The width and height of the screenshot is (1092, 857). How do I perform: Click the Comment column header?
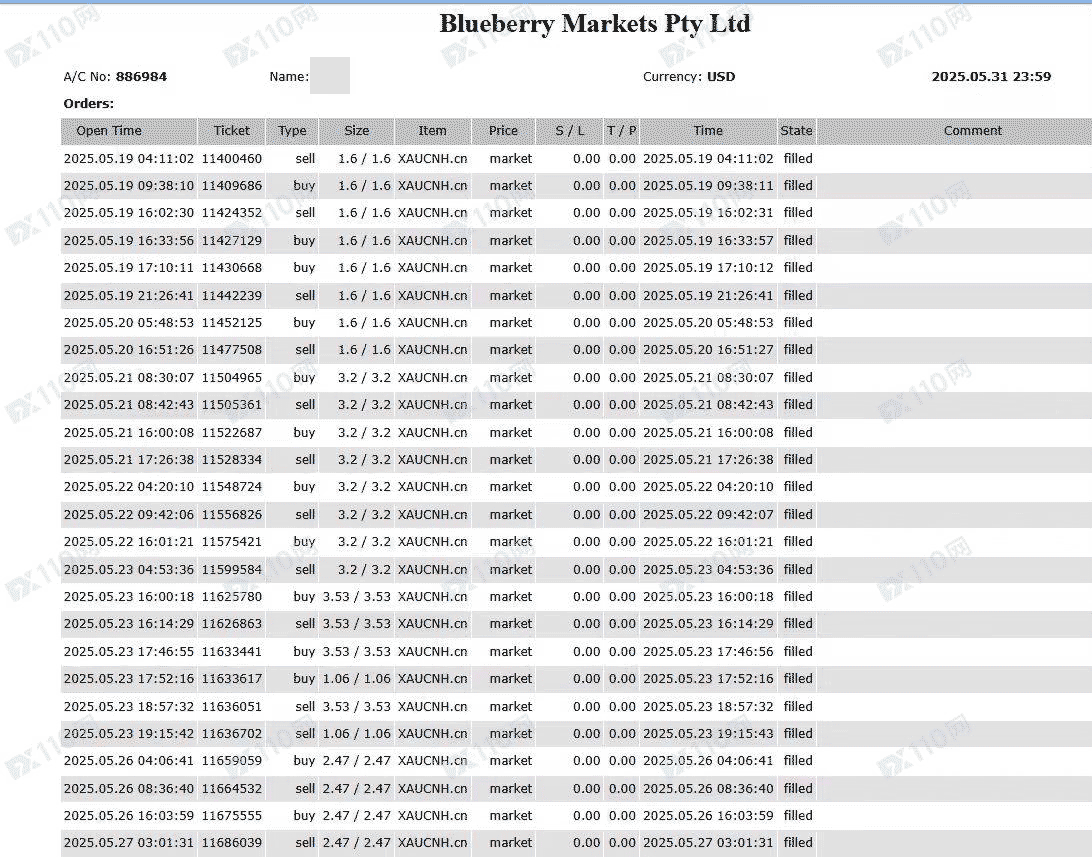pos(972,131)
